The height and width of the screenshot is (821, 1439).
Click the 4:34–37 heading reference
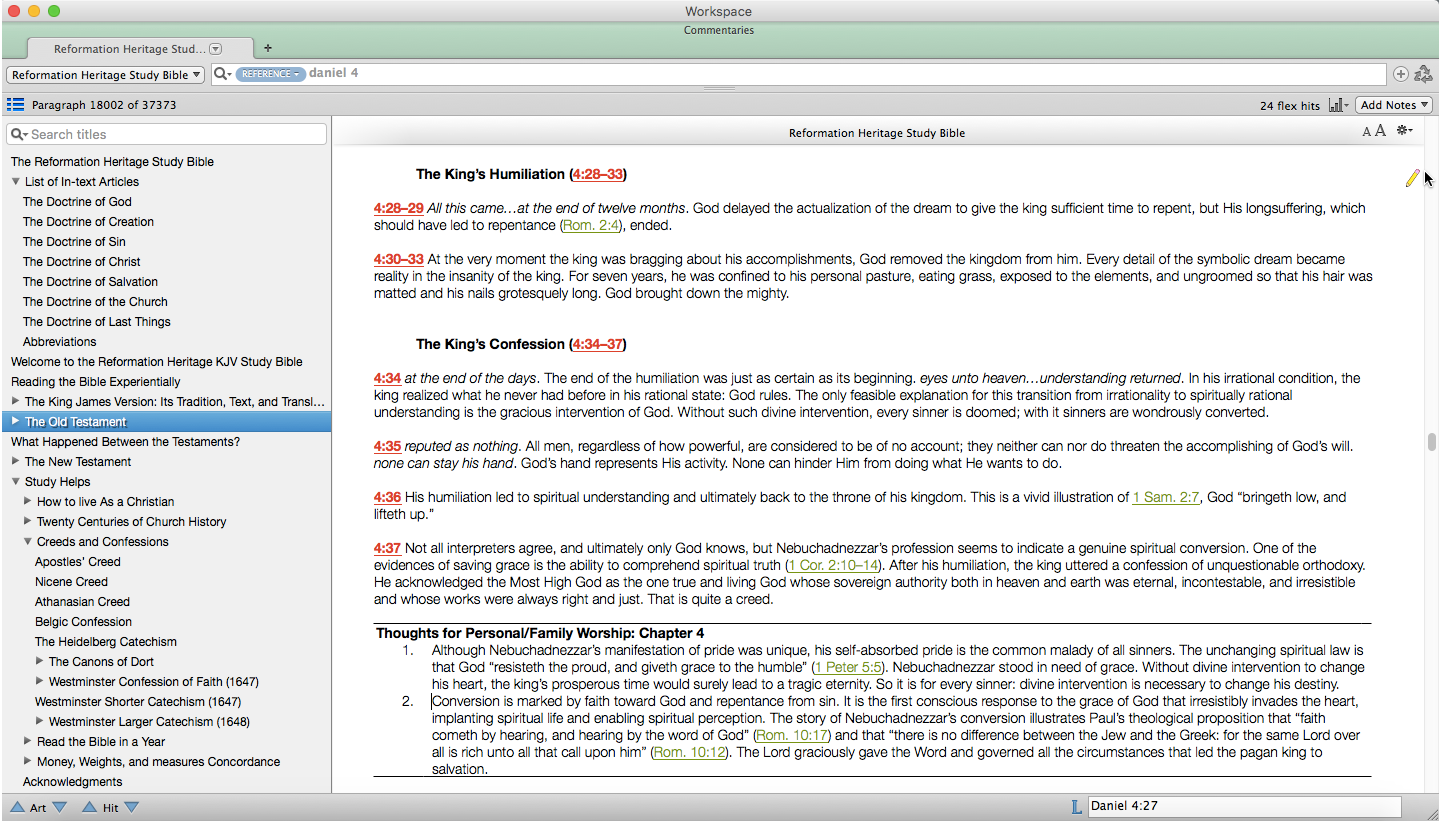click(597, 345)
